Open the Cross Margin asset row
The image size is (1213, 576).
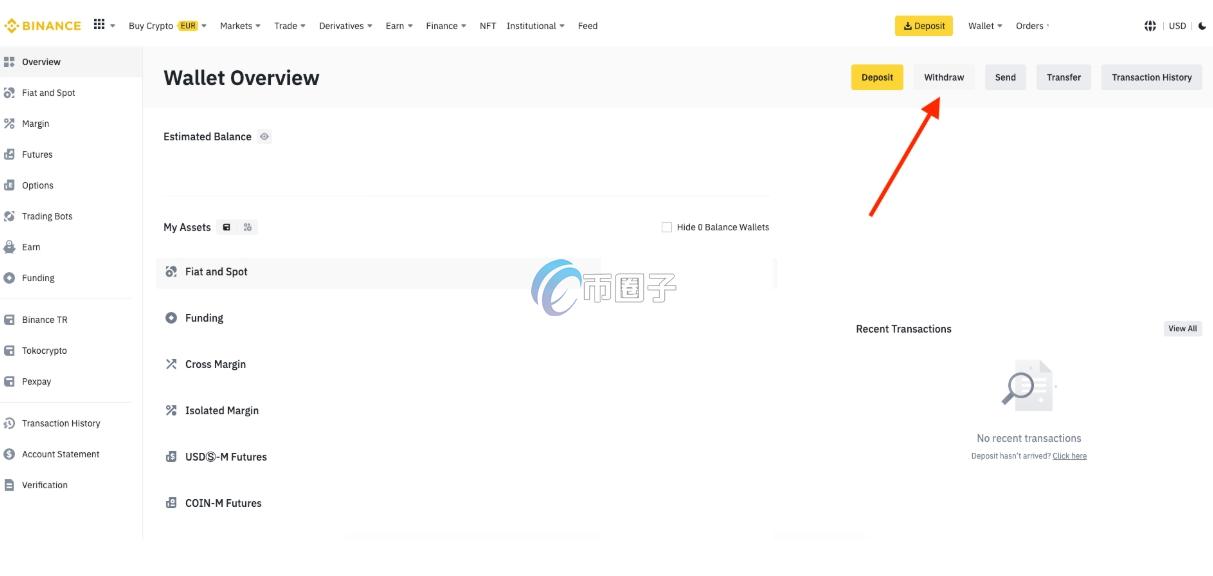click(x=215, y=365)
